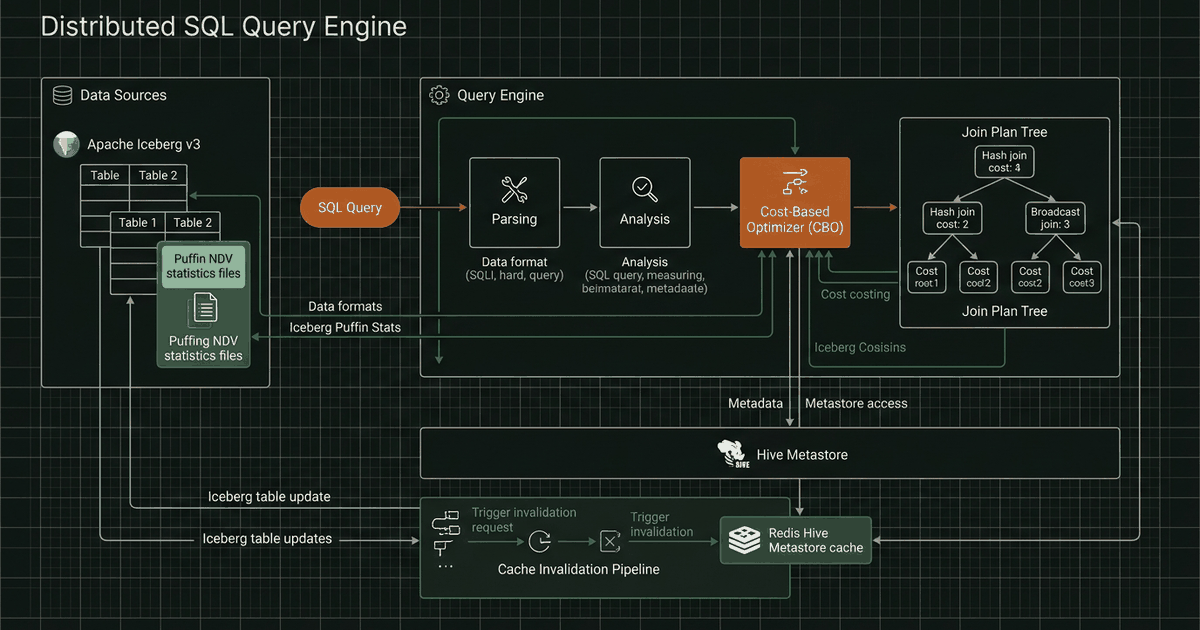Click the wrench and screwdriver Parsing icon
This screenshot has width=1200, height=630.
click(x=514, y=189)
